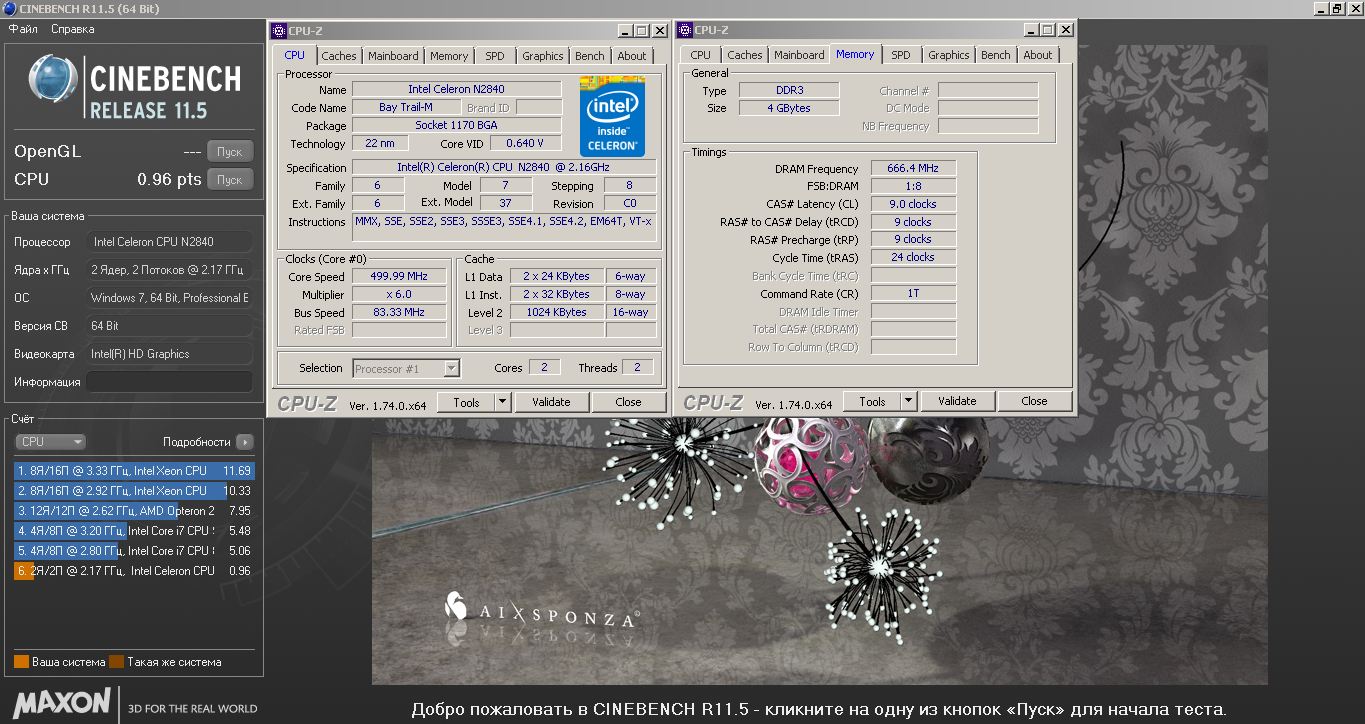This screenshot has height=724, width=1365.
Task: Select ranking row 4 Core i7 5.48
Action: (x=134, y=531)
